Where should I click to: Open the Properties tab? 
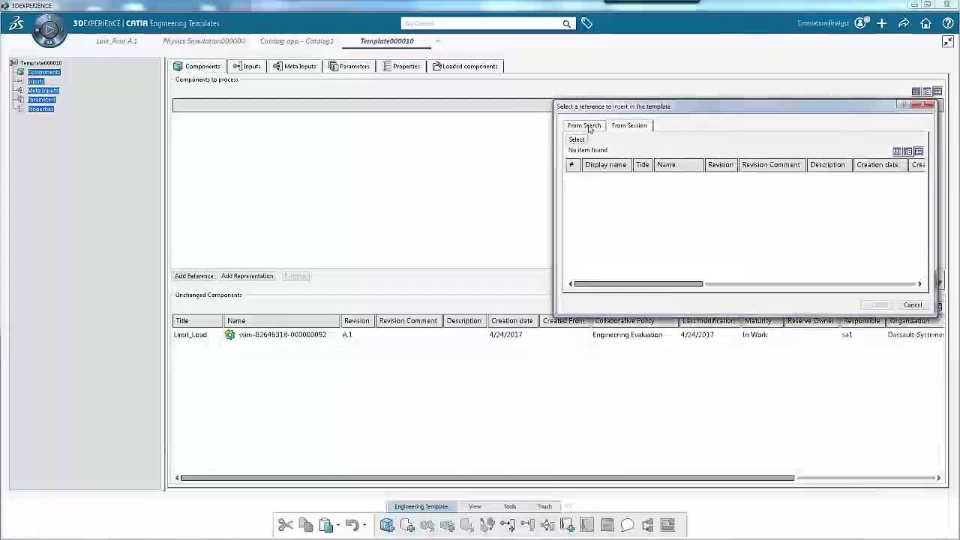401,66
